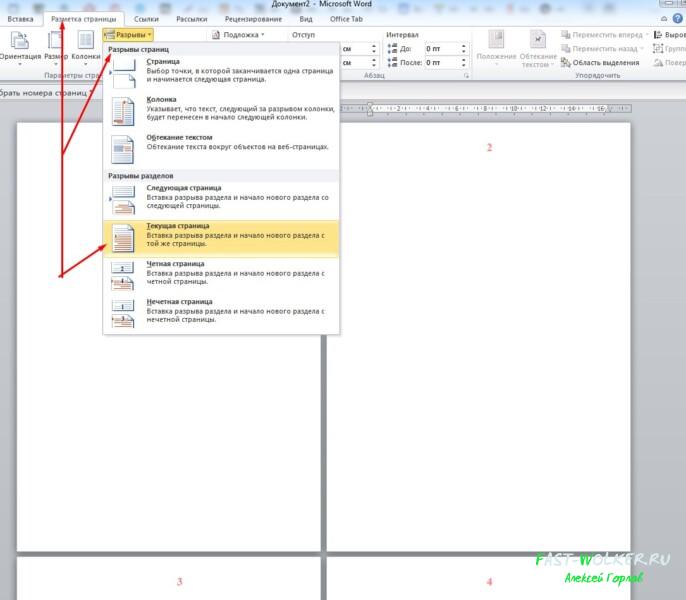Click the До spacing before input field
The height and width of the screenshot is (600, 686).
[441, 49]
